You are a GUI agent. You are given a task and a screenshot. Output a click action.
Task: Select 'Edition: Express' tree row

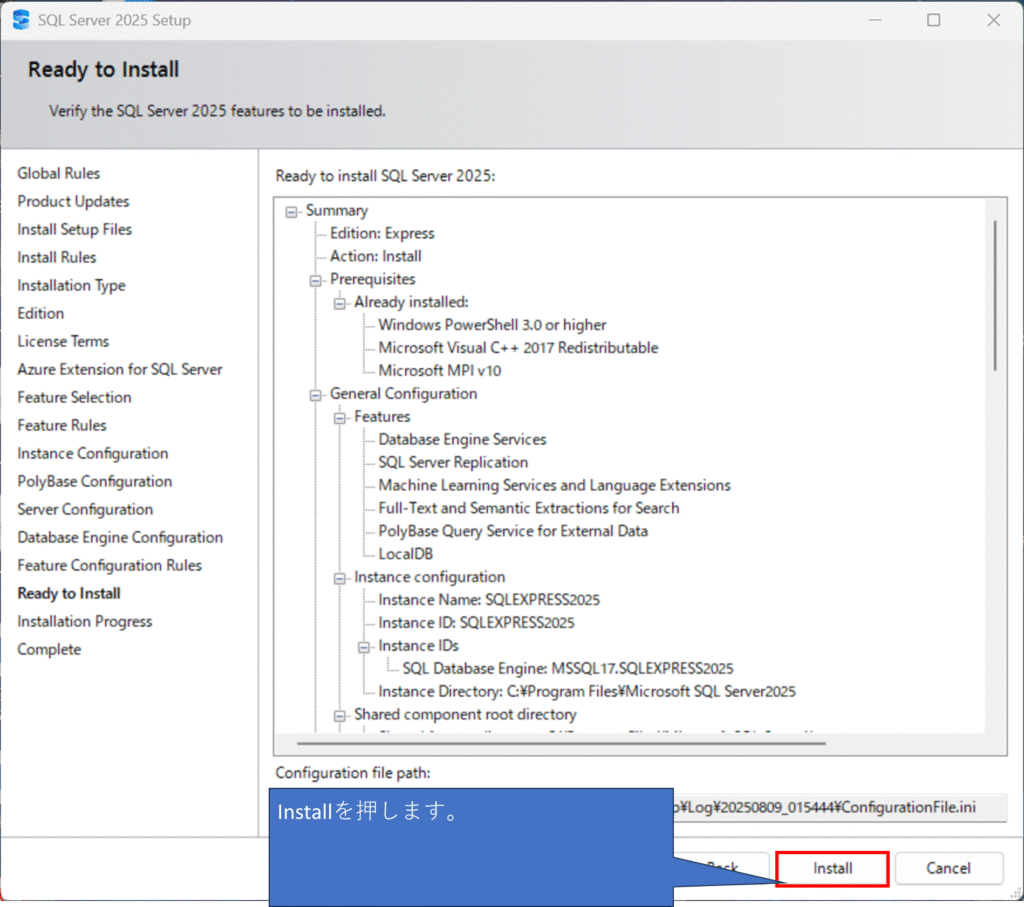(x=382, y=233)
